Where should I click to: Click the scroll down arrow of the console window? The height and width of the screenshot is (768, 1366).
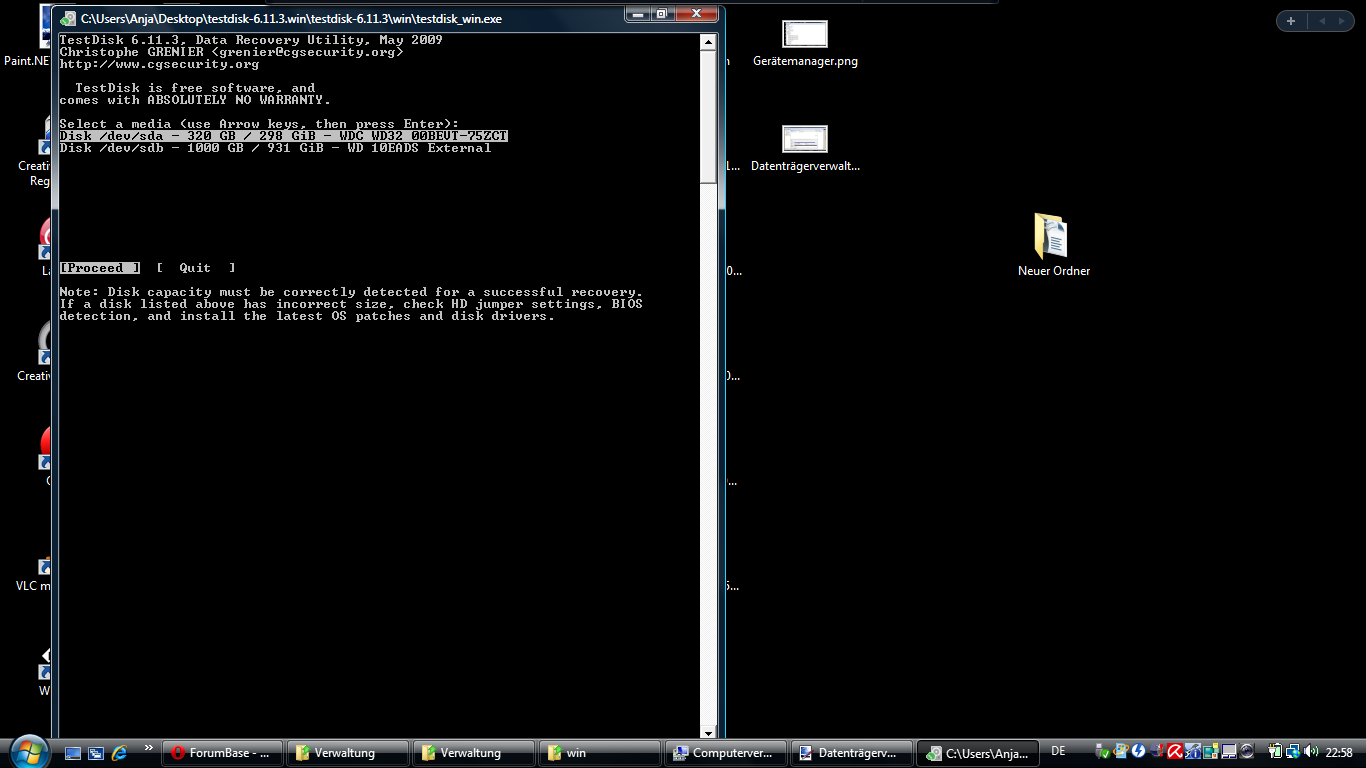tap(708, 733)
